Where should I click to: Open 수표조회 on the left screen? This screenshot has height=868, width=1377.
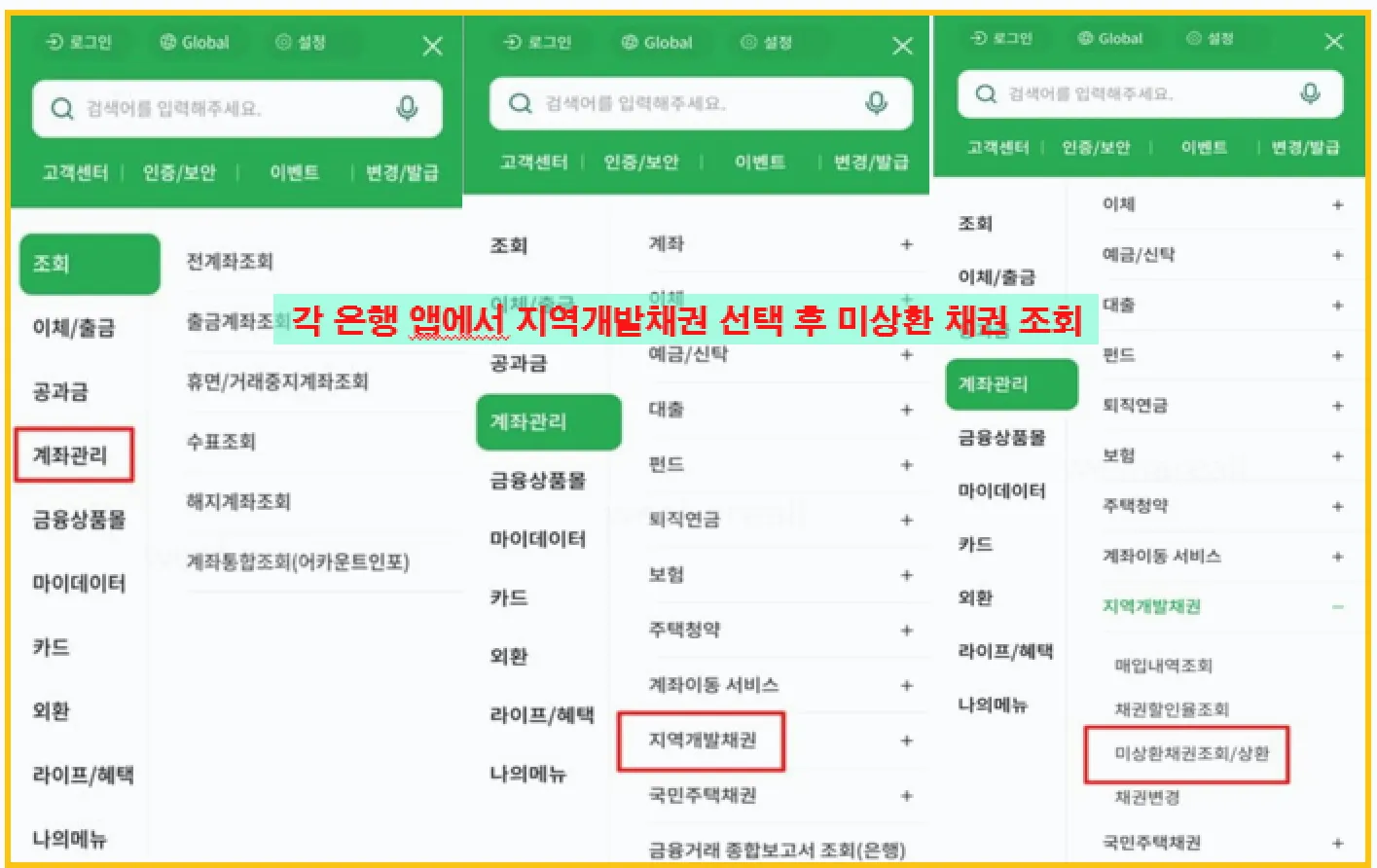221,442
